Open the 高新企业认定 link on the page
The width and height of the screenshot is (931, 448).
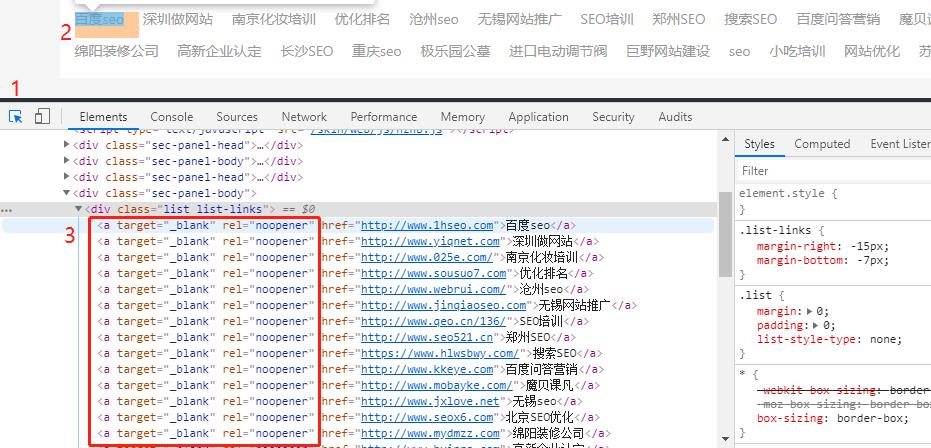[219, 51]
